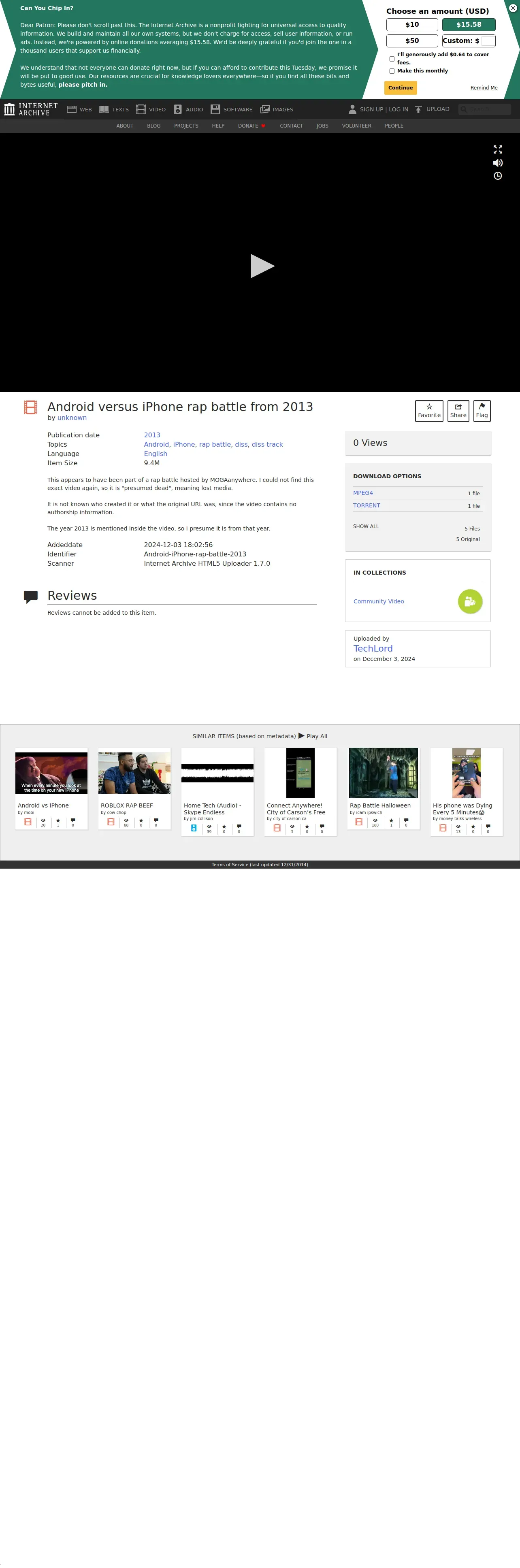520x1568 pixels.
Task: Open the Contact menu item
Action: 291,126
